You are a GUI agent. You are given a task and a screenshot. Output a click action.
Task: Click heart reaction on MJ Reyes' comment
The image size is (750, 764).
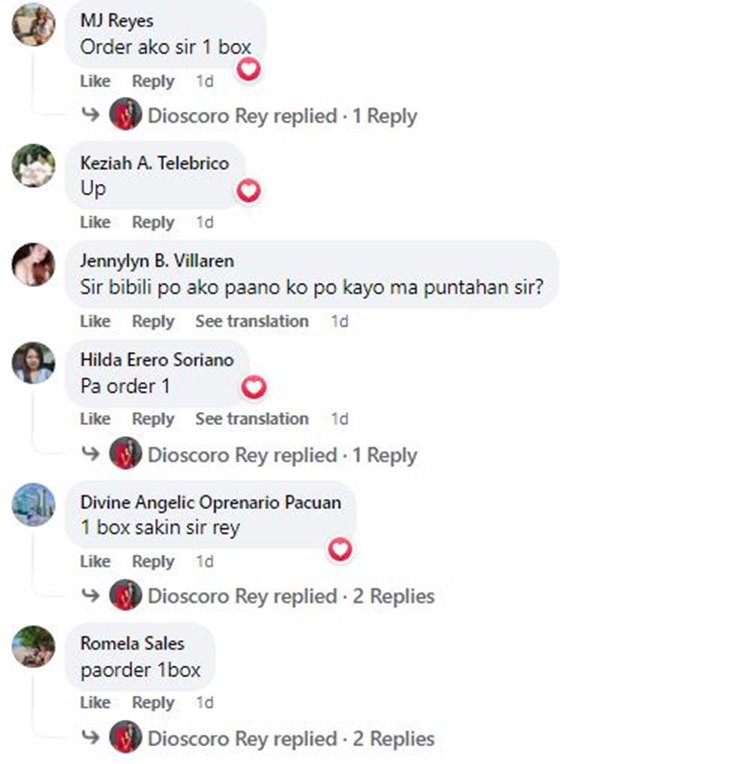(249, 69)
